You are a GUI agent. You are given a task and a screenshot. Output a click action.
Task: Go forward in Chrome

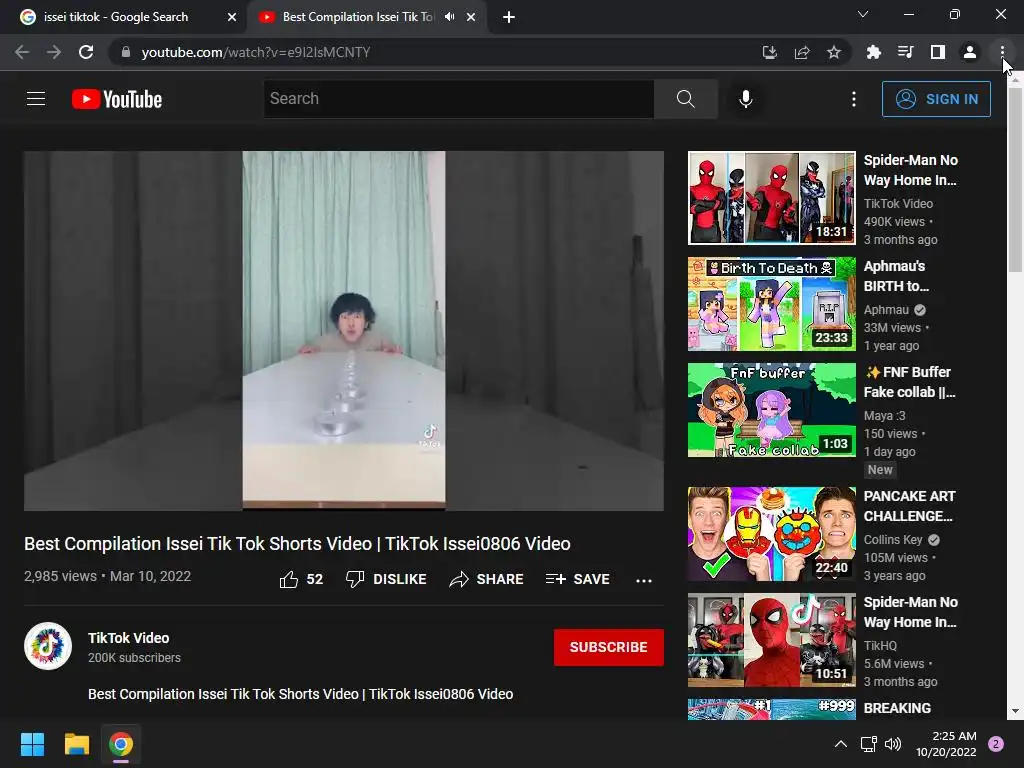click(x=54, y=52)
